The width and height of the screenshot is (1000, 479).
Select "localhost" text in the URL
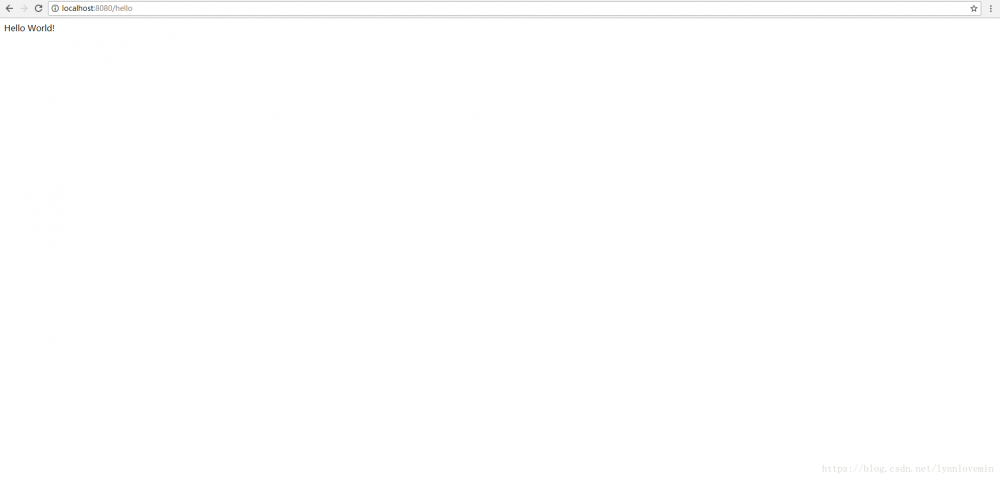(x=77, y=8)
